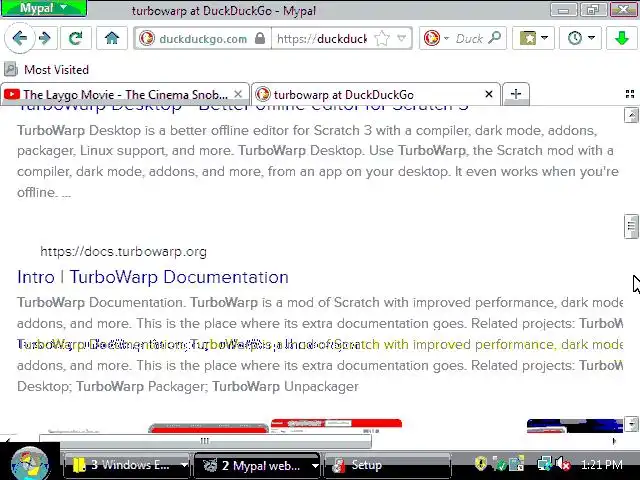Open the Most Visited bookmarks folder
The image size is (640, 480).
click(47, 69)
